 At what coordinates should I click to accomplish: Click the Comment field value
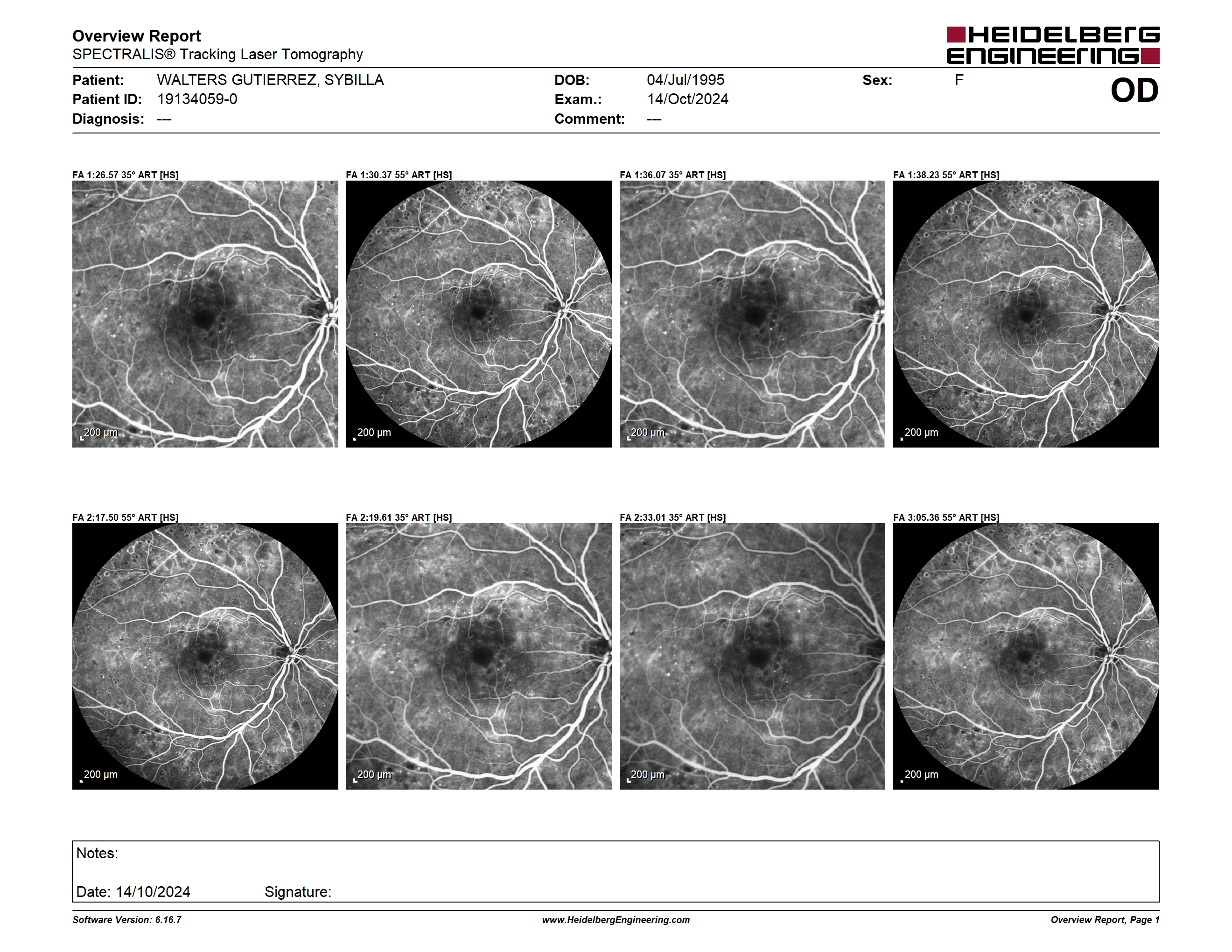coord(654,119)
